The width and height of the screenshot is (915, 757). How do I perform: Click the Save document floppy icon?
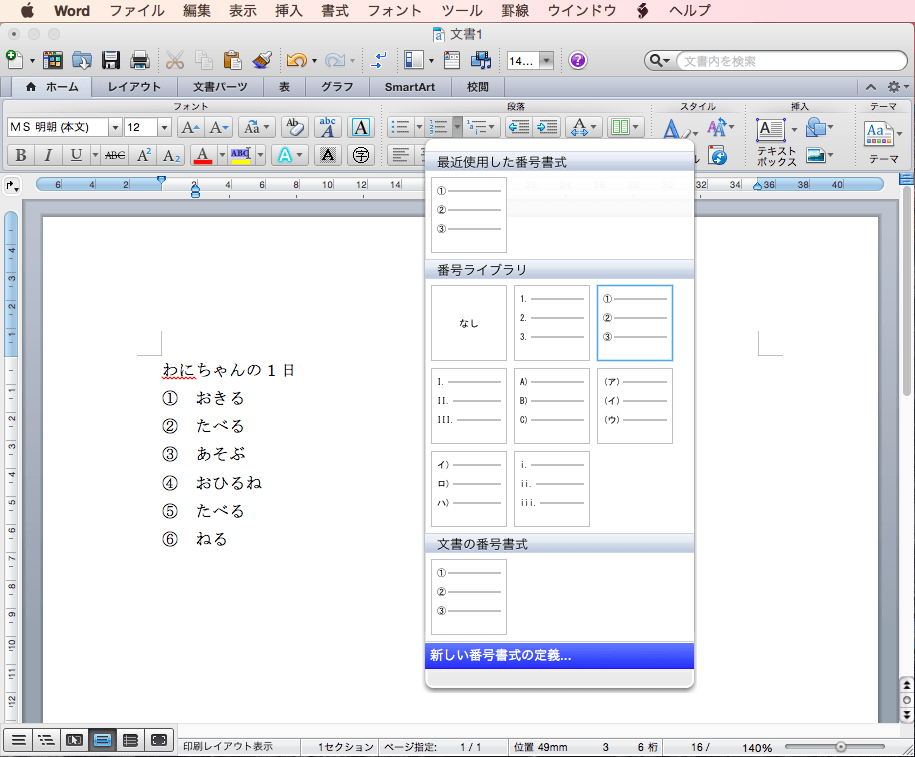tap(111, 60)
